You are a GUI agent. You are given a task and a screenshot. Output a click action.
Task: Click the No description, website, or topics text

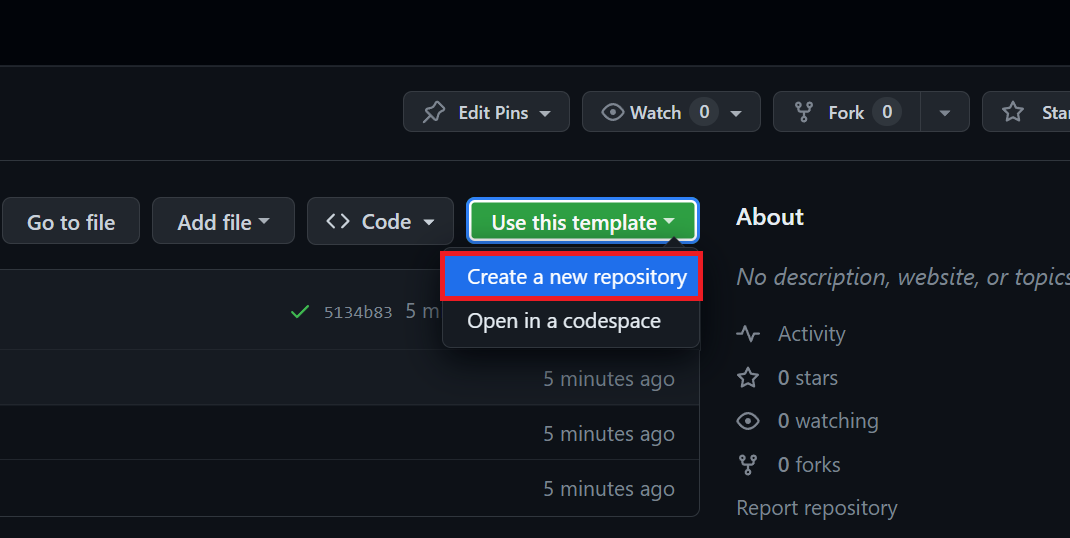click(x=903, y=277)
